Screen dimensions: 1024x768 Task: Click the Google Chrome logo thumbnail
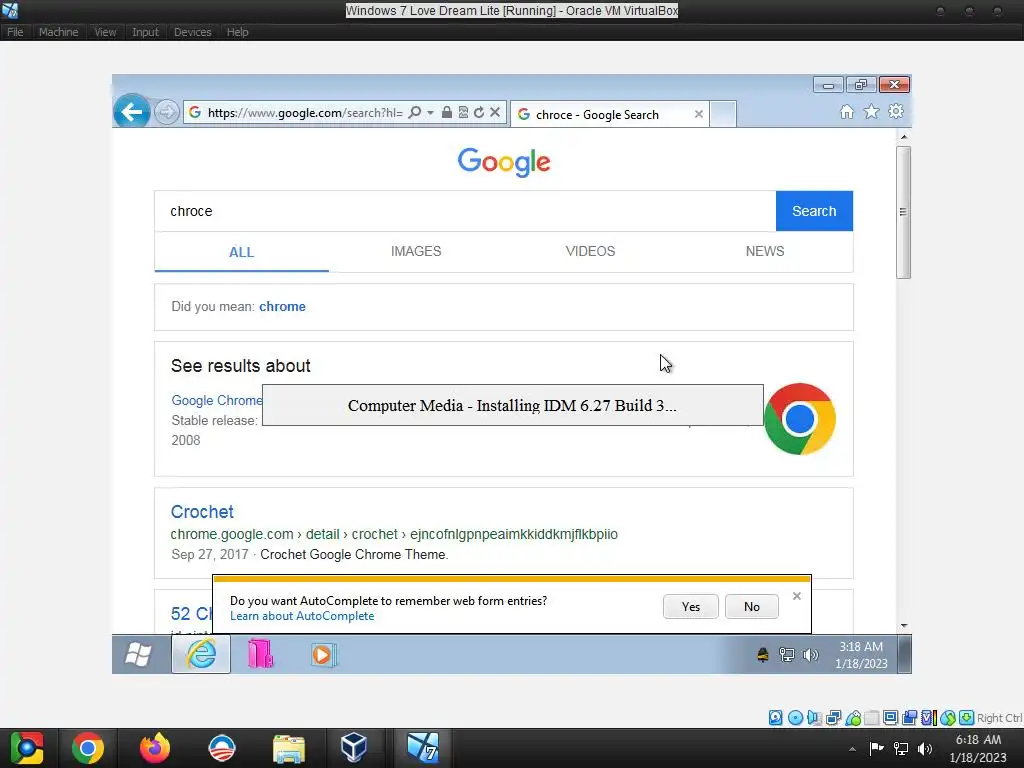point(799,419)
